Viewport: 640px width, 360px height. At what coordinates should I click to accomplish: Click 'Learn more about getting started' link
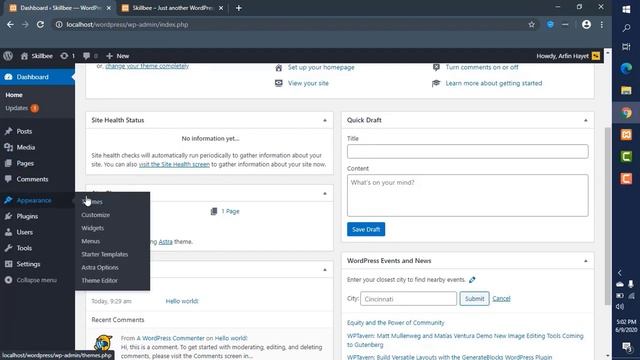494,83
